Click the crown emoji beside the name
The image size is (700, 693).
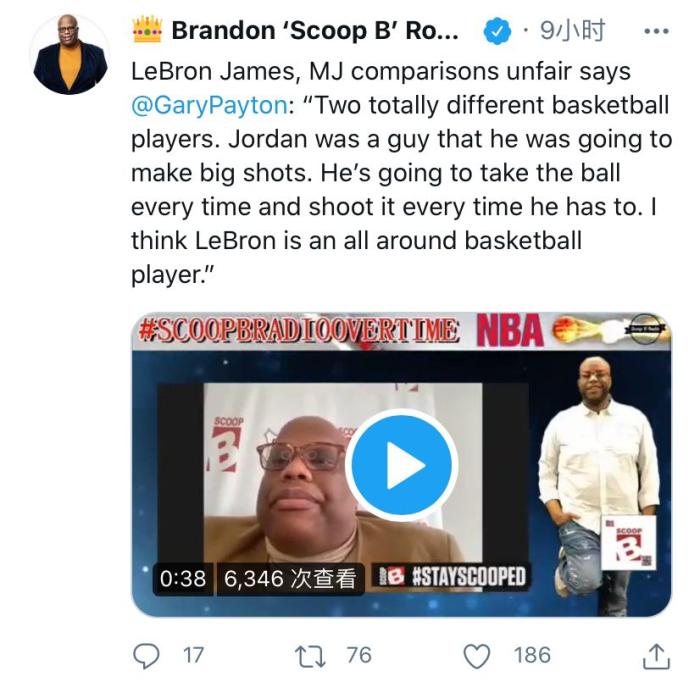click(147, 29)
